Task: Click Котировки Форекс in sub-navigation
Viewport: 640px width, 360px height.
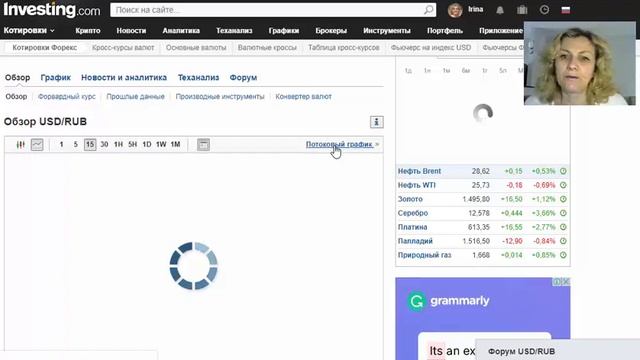Action: point(44,48)
